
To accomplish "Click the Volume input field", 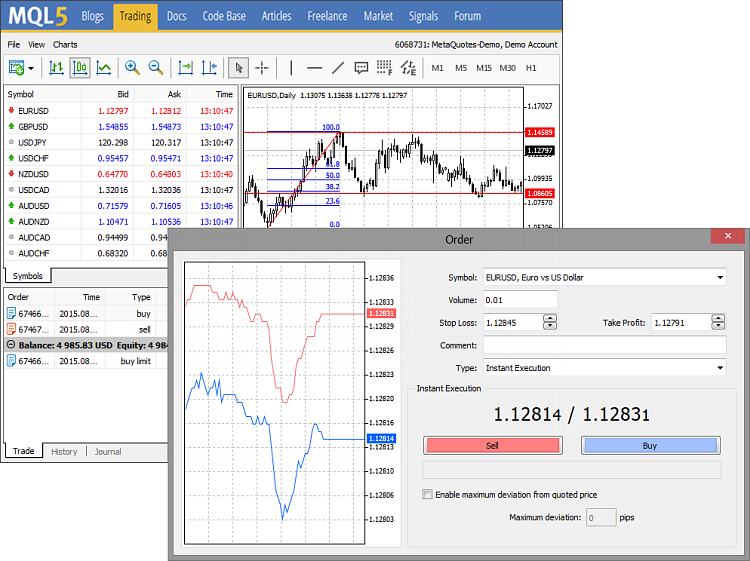I will coord(520,299).
